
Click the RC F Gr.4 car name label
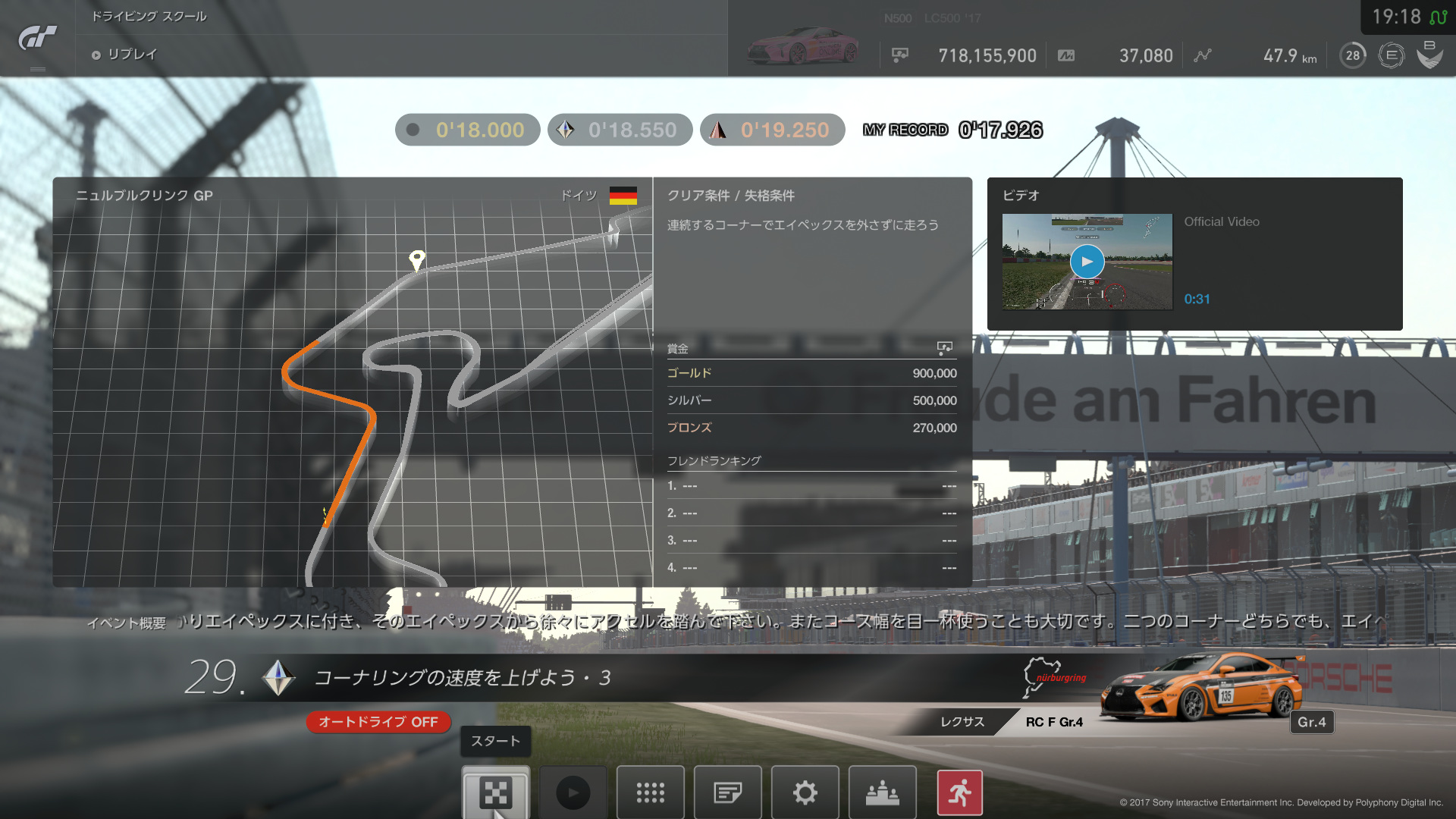[x=1054, y=722]
